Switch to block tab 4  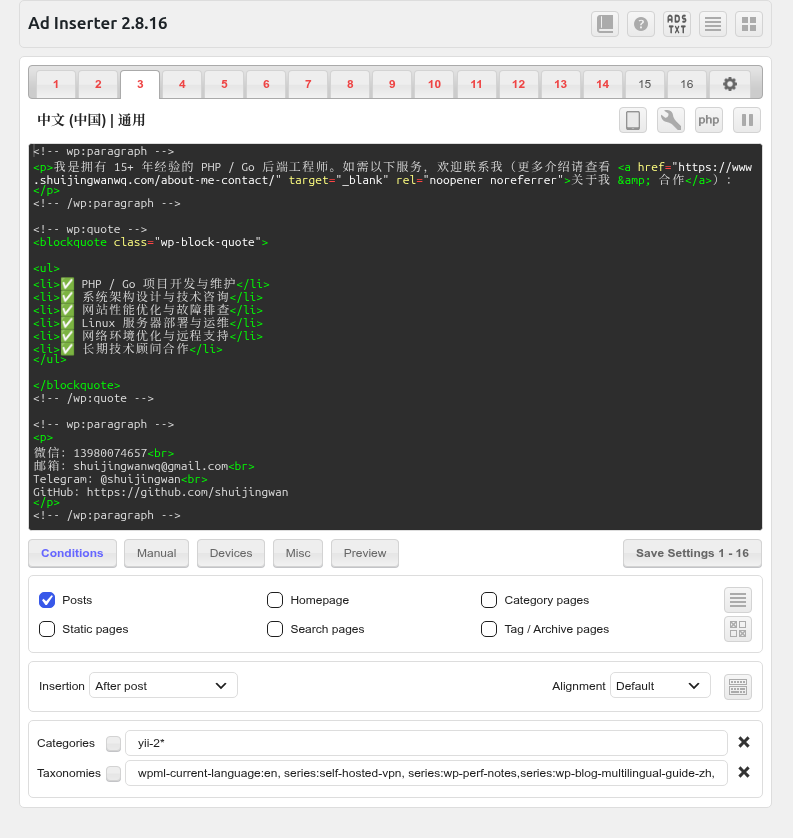[x=182, y=84]
